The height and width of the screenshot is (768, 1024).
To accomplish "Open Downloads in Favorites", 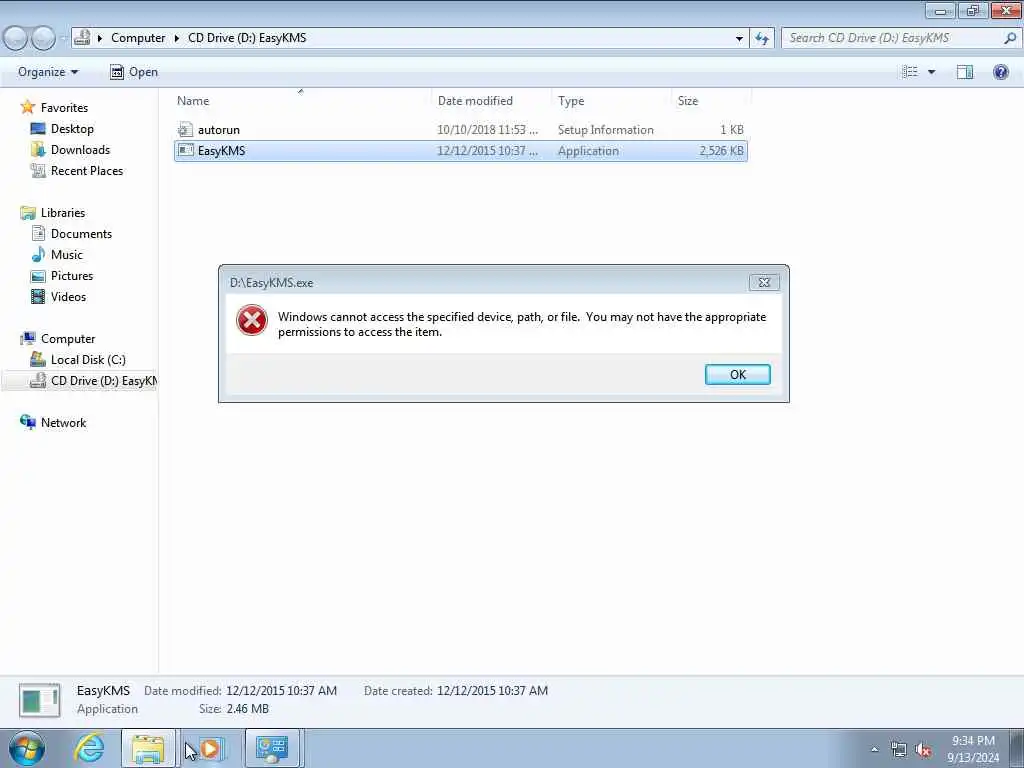I will click(80, 150).
